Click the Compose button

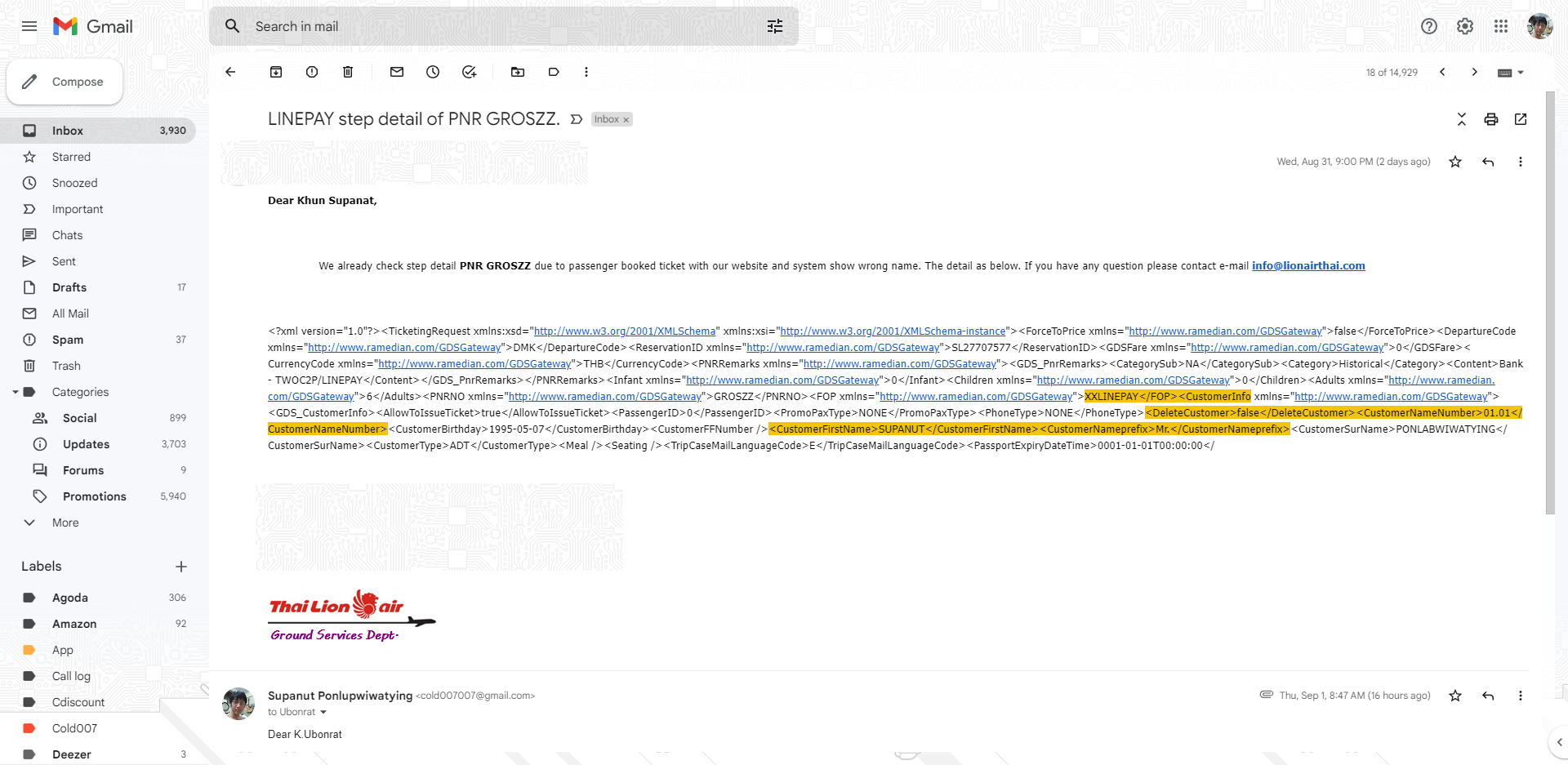click(65, 82)
